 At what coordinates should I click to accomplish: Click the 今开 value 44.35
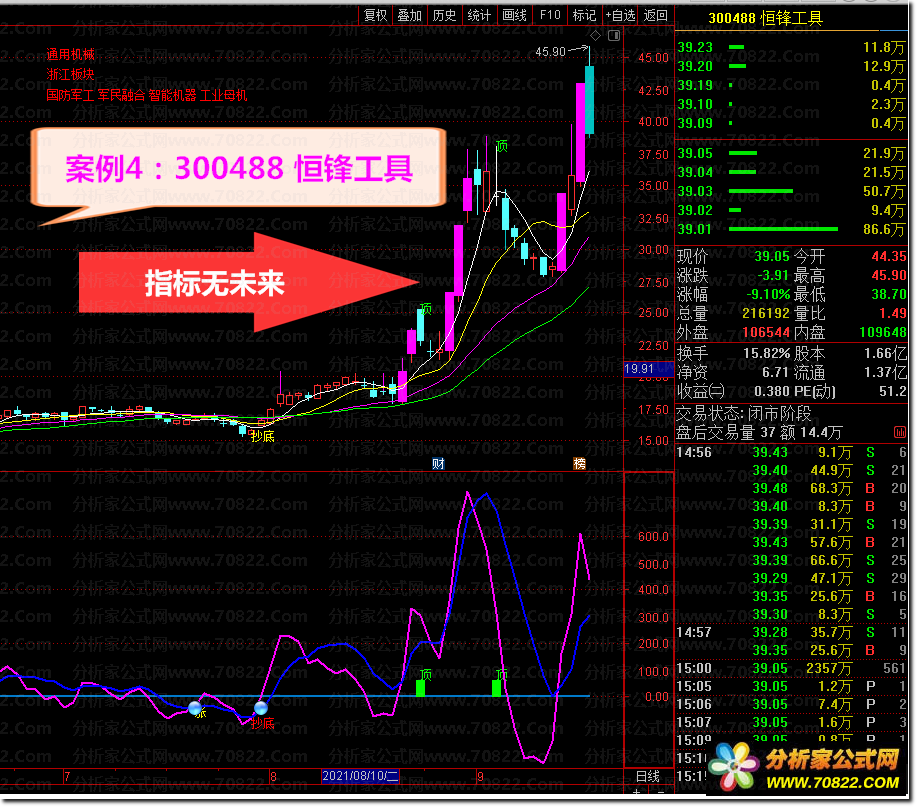pyautogui.click(x=889, y=257)
